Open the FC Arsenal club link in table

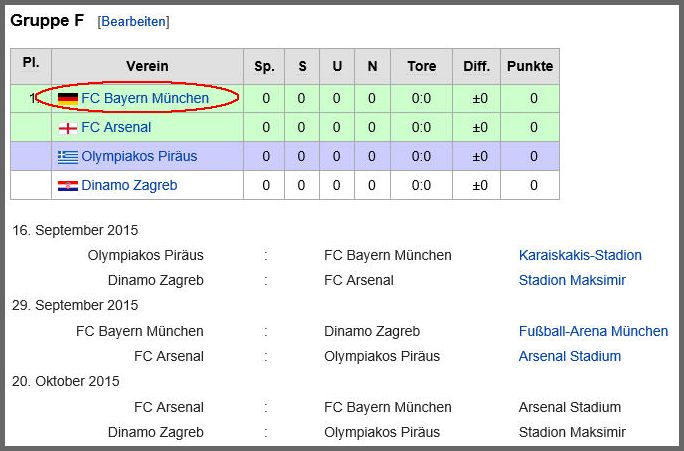coord(116,127)
